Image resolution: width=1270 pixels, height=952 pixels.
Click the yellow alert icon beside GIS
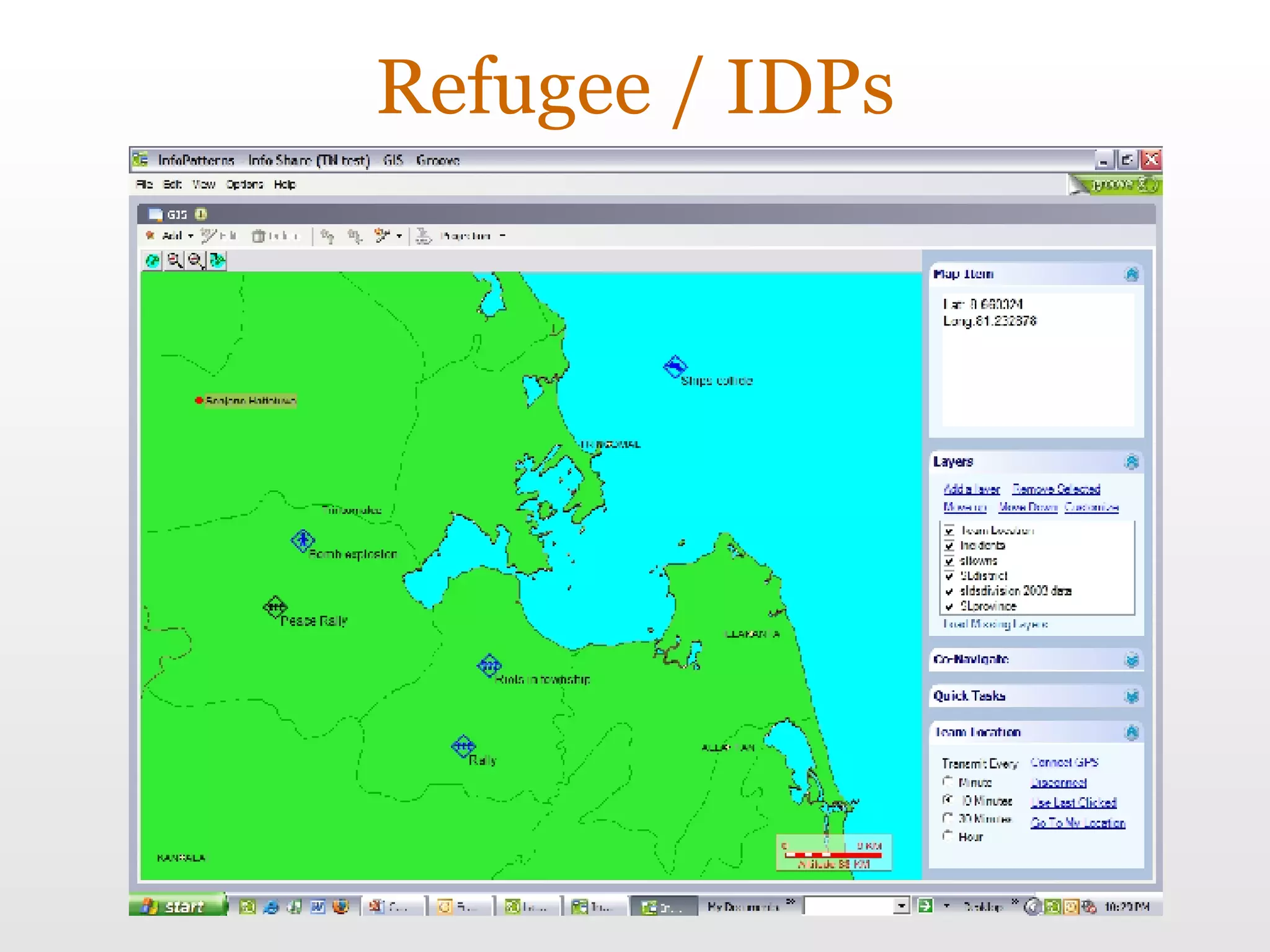201,214
